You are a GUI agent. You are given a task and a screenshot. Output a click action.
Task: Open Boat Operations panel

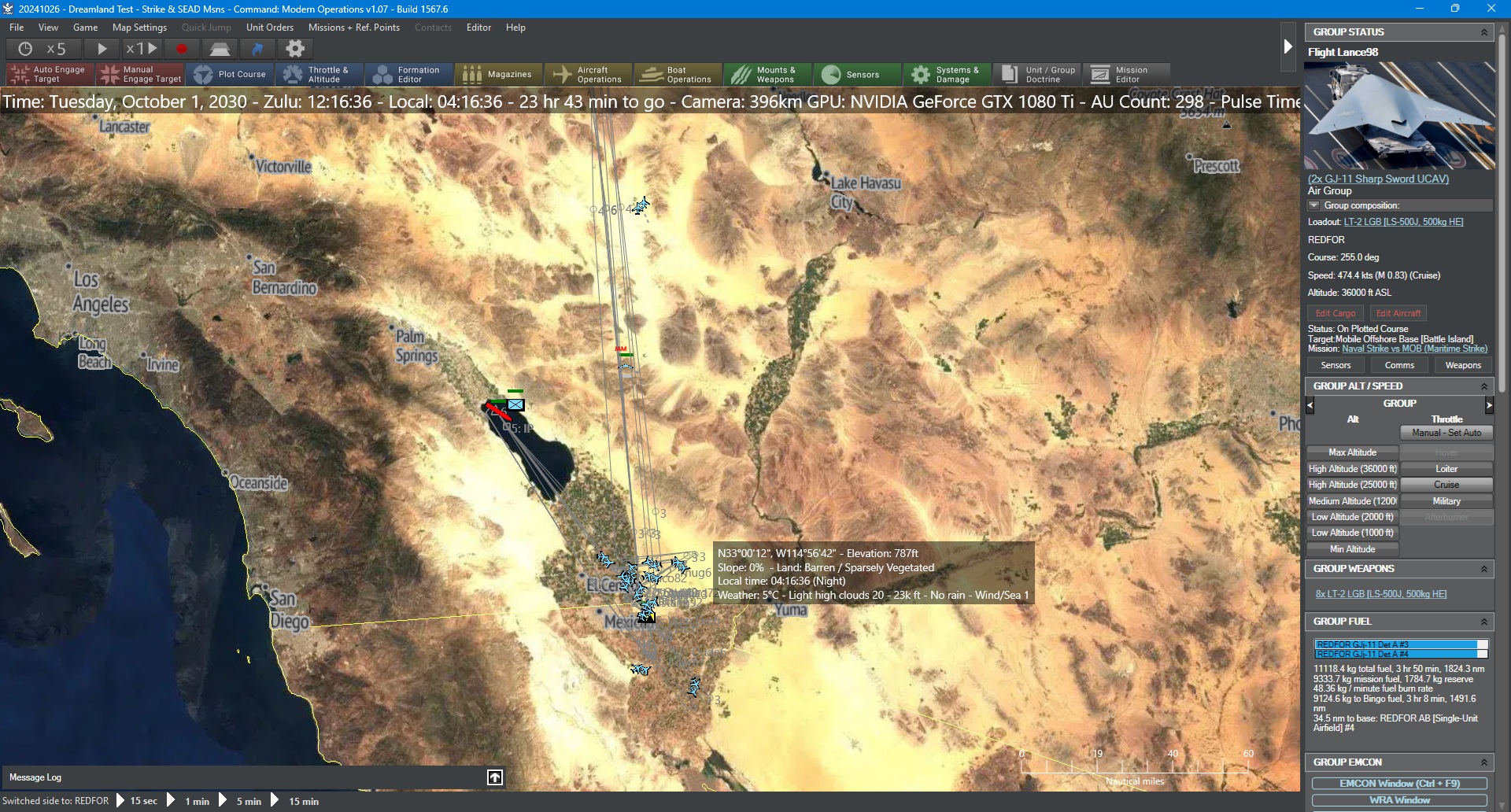pos(678,75)
